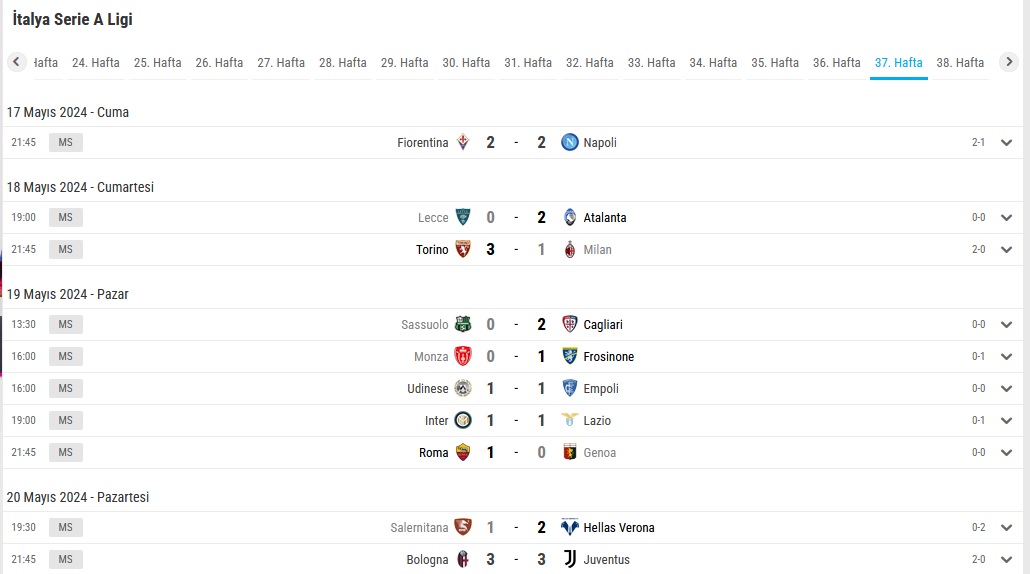Expand the Torino vs Milan match row
This screenshot has width=1030, height=574.
[x=1006, y=250]
